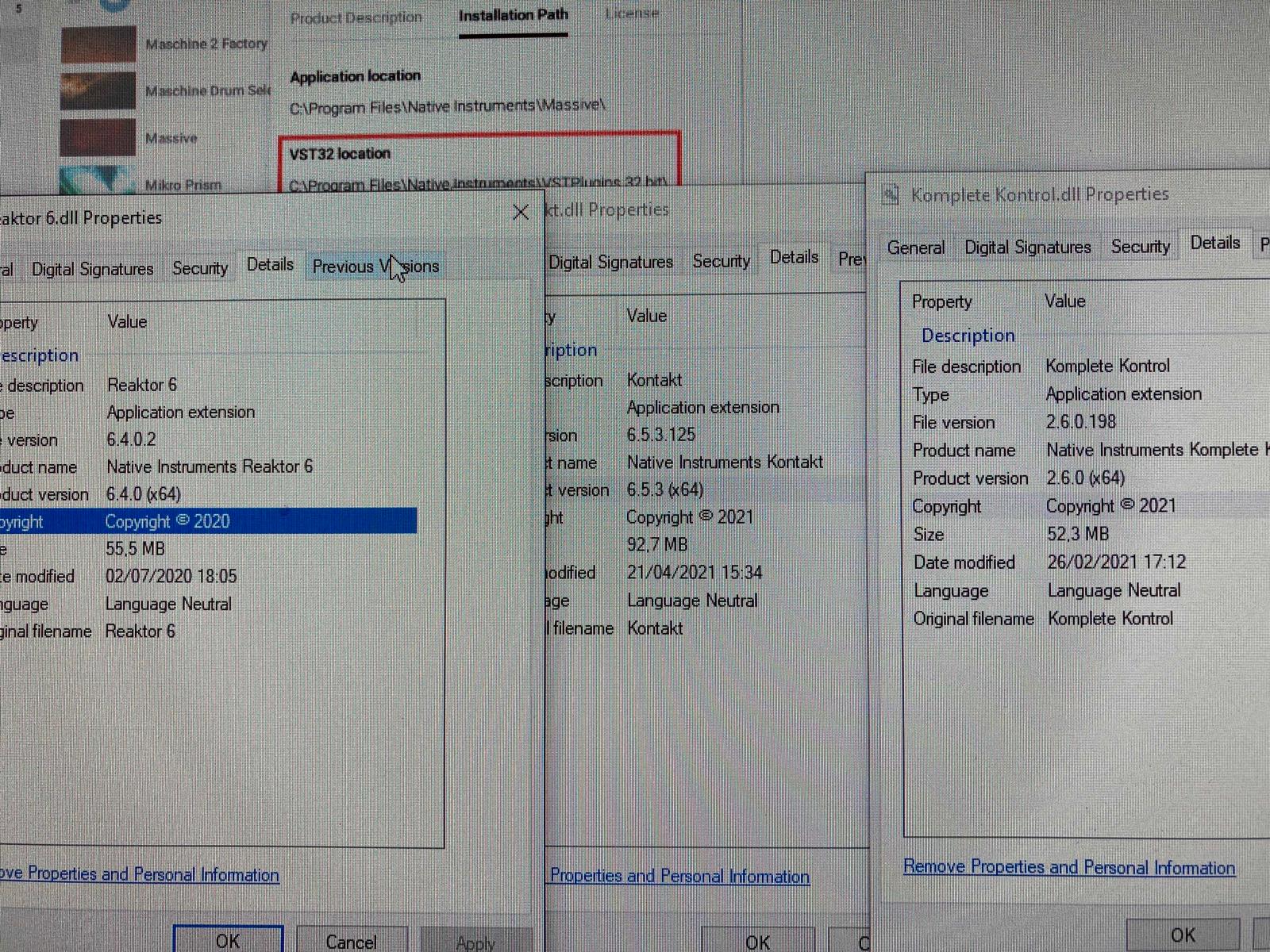
Task: Click Reaktor date modified 02/07/2020 18:05
Action: (x=171, y=576)
